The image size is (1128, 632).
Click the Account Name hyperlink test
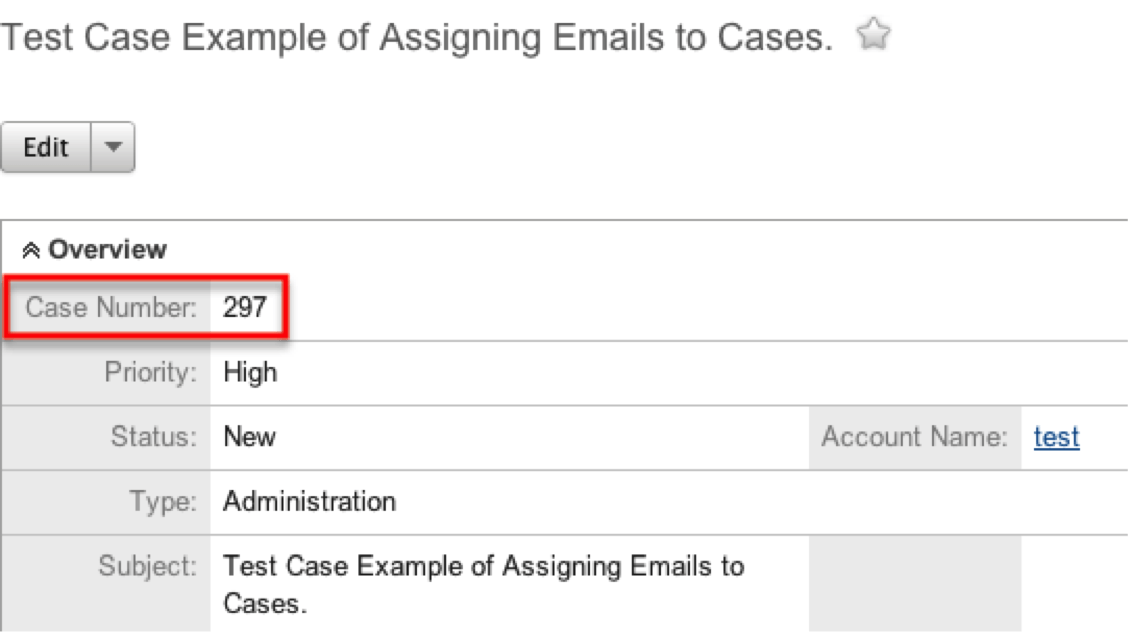coord(1057,437)
